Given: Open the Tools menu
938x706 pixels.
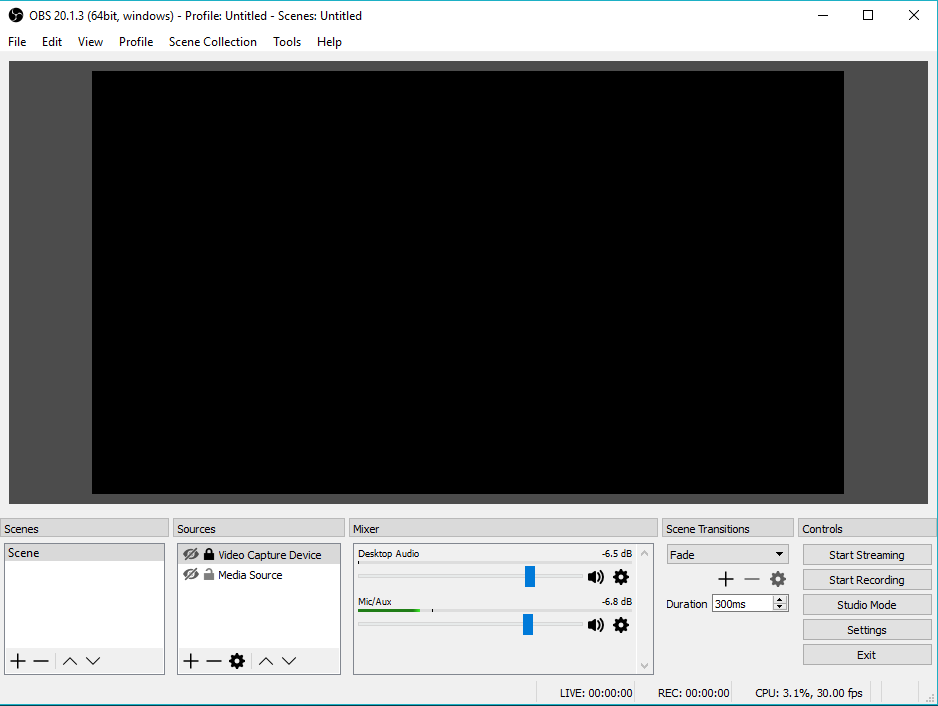Looking at the screenshot, I should (x=287, y=42).
